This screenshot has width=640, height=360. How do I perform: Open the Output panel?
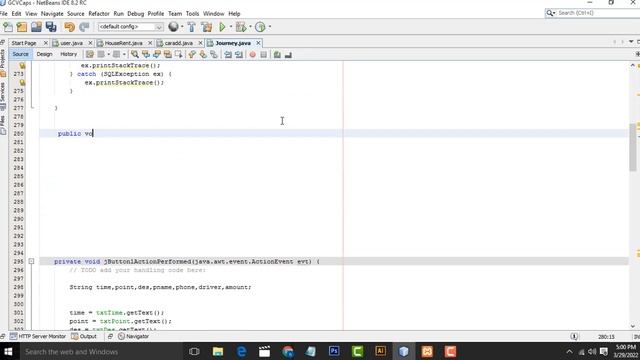pyautogui.click(x=84, y=336)
